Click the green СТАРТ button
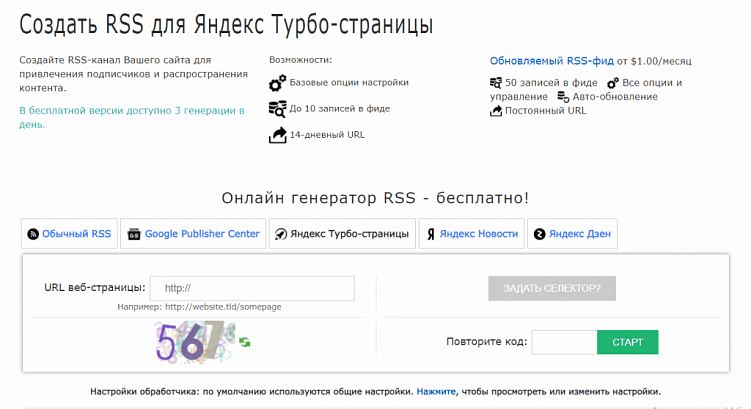 pyautogui.click(x=627, y=342)
